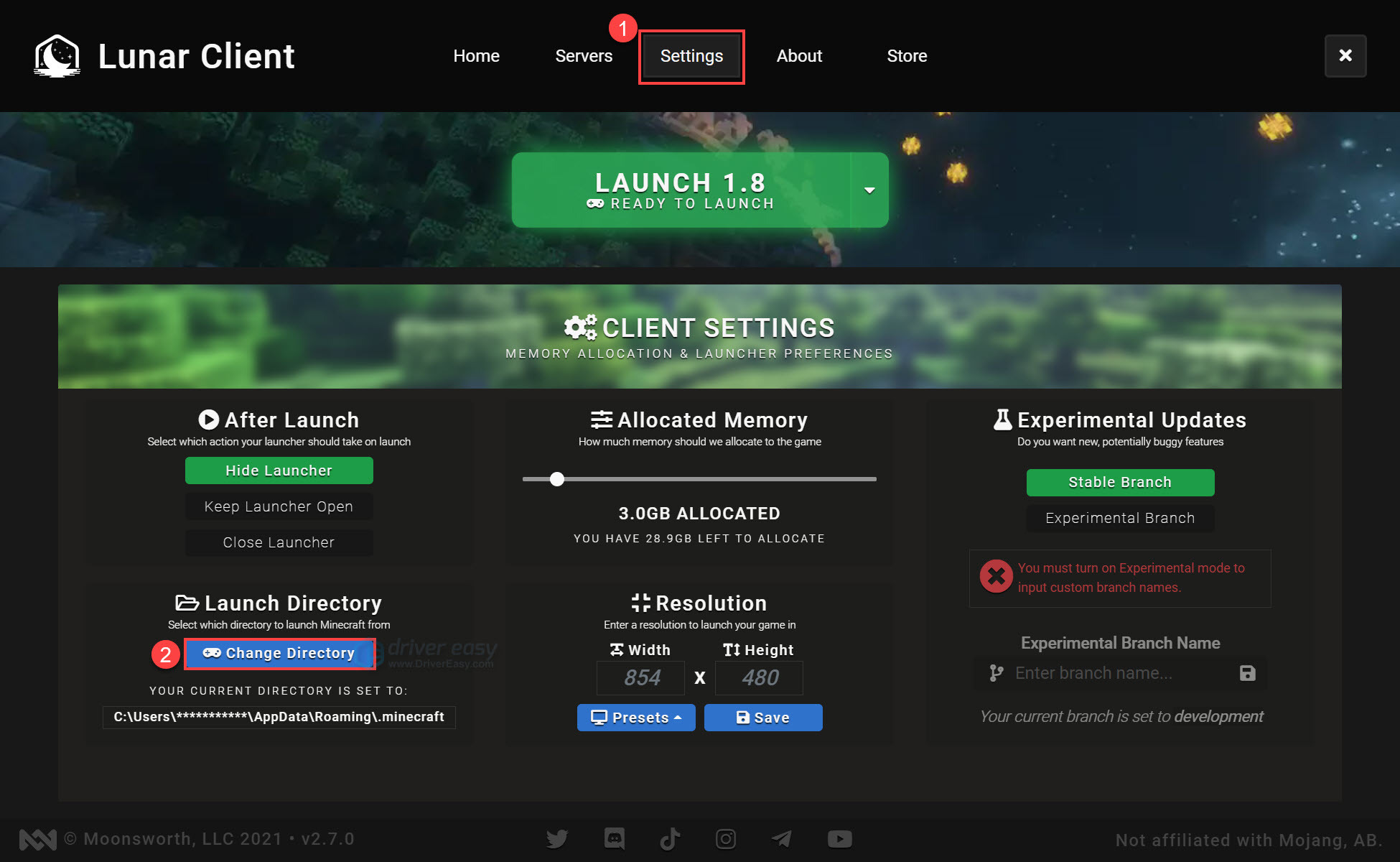Click the Lunar Client moon logo

[56, 55]
